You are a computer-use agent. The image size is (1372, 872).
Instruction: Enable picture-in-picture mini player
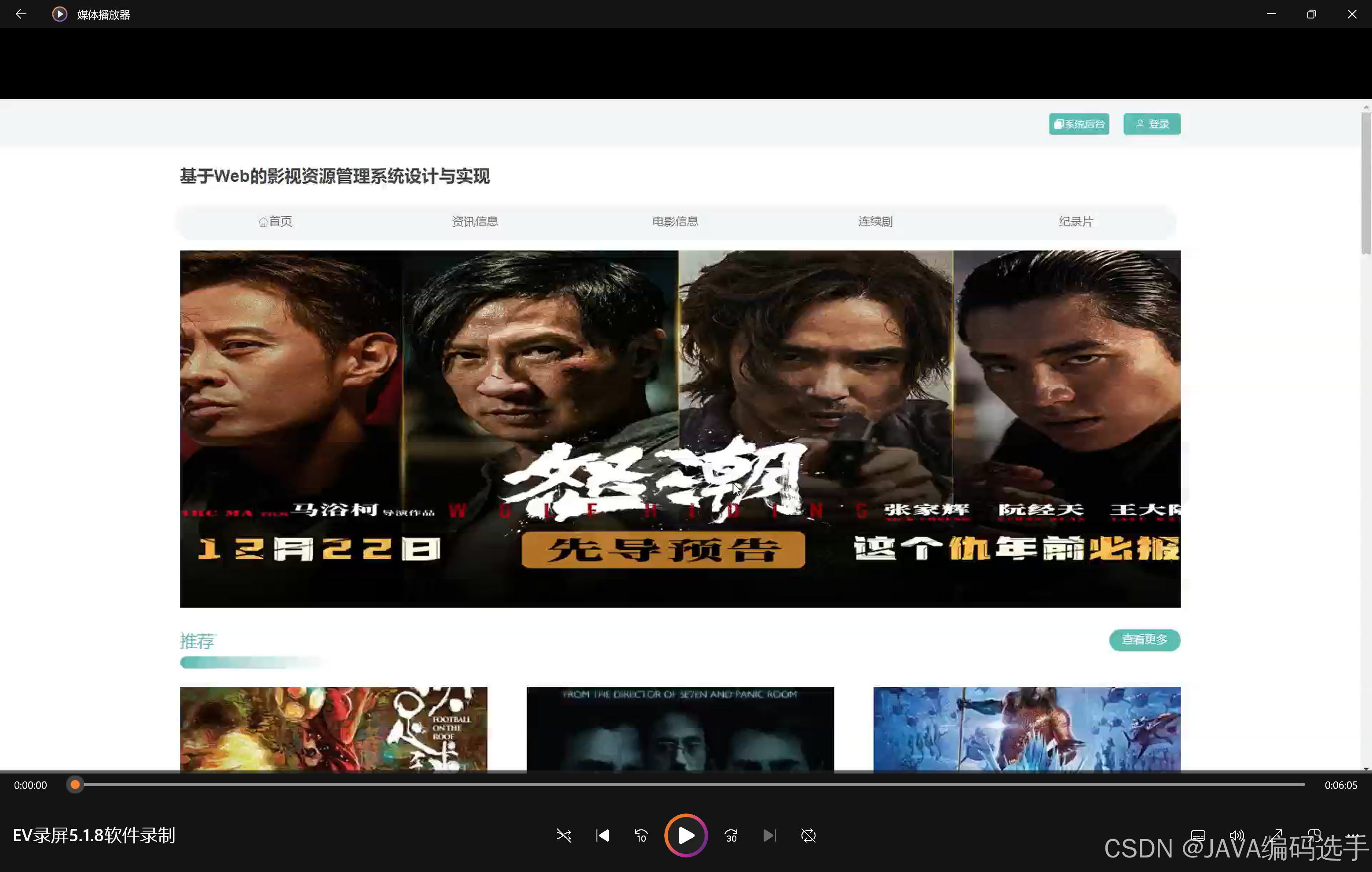(1315, 835)
